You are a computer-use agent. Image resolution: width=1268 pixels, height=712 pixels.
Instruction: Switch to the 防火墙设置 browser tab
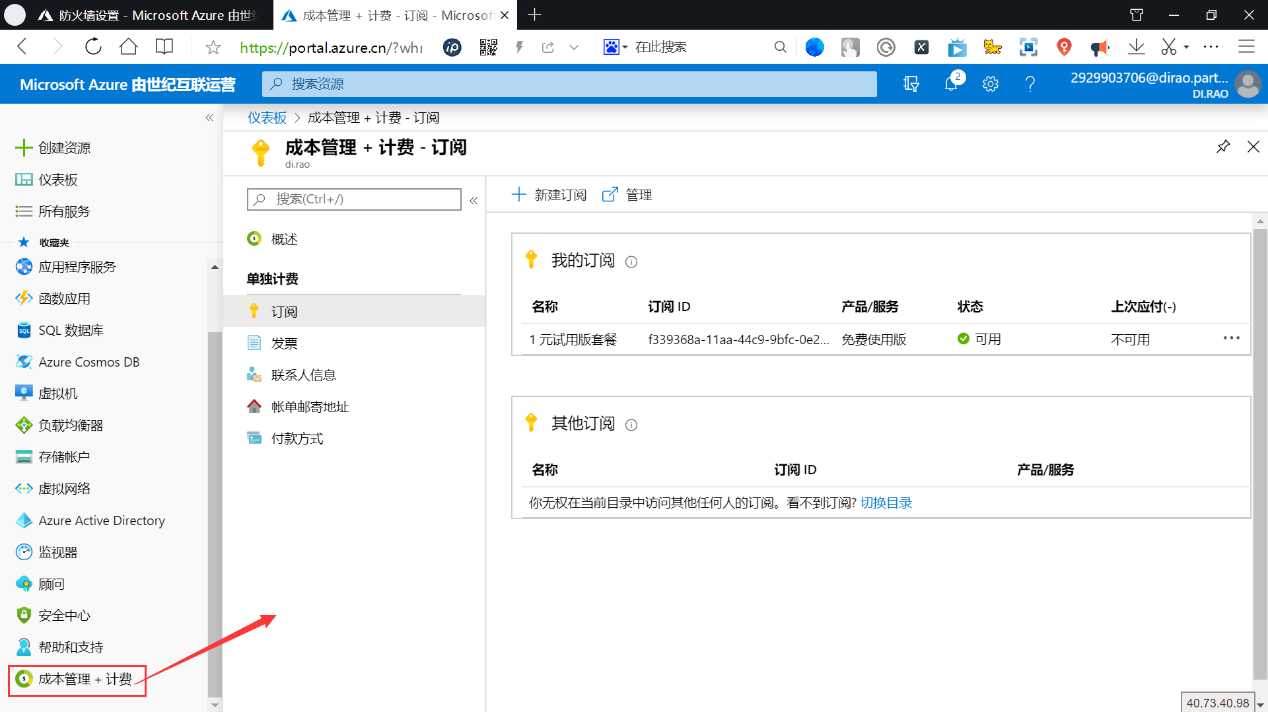coord(148,15)
